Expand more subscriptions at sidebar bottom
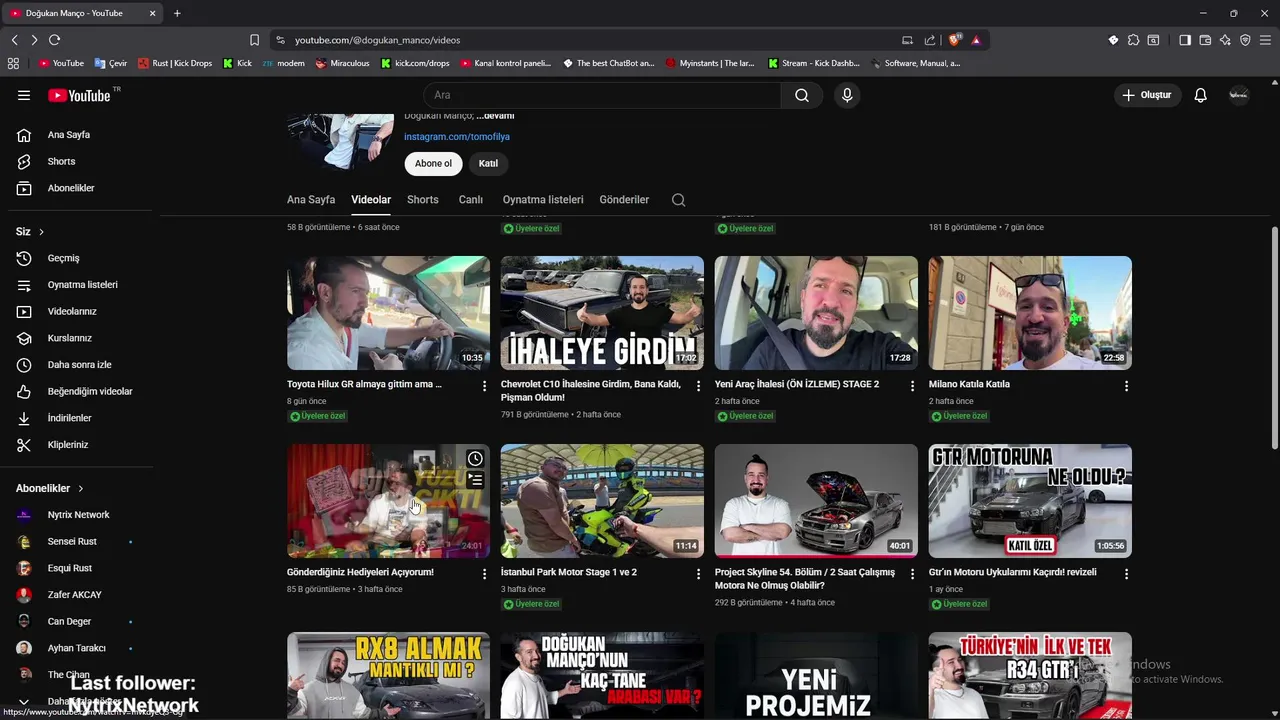The image size is (1280, 720). (24, 701)
